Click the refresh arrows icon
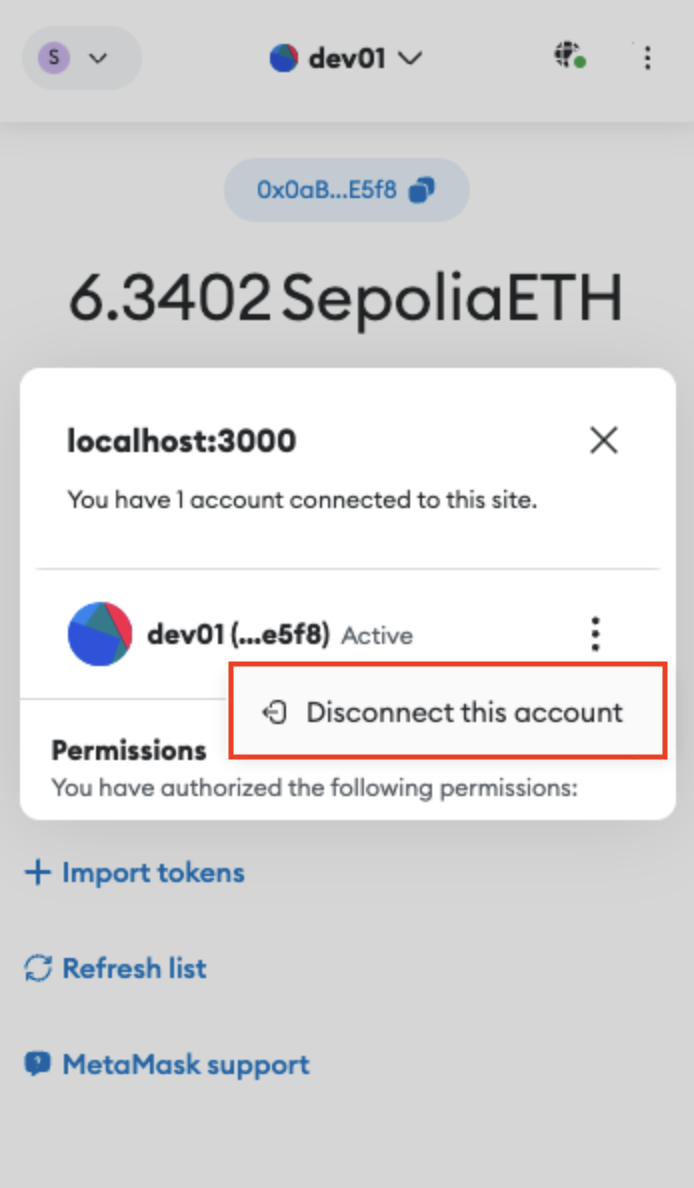Screen dimensions: 694x1188 [x=38, y=968]
